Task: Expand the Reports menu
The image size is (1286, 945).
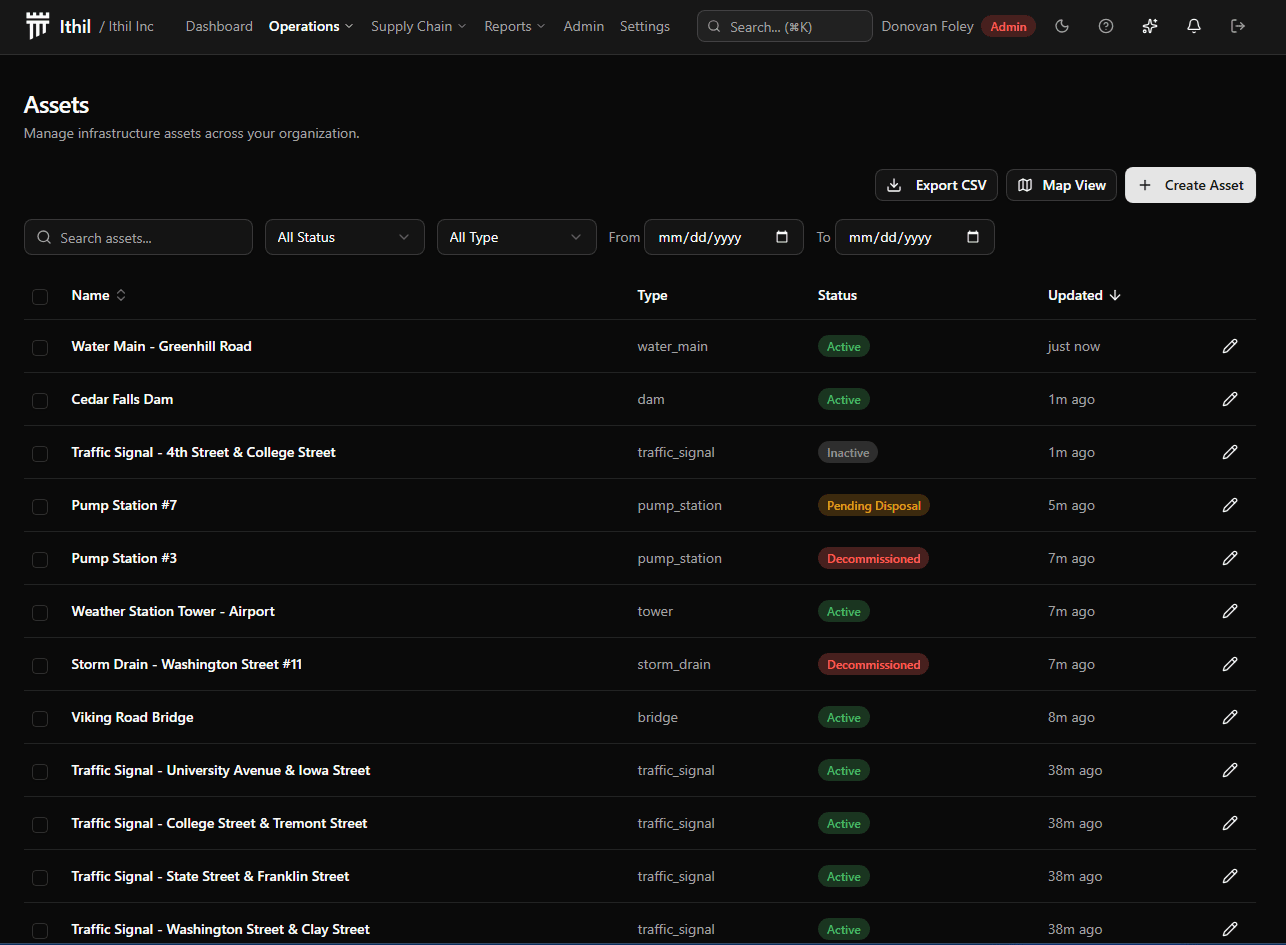Action: (x=515, y=26)
